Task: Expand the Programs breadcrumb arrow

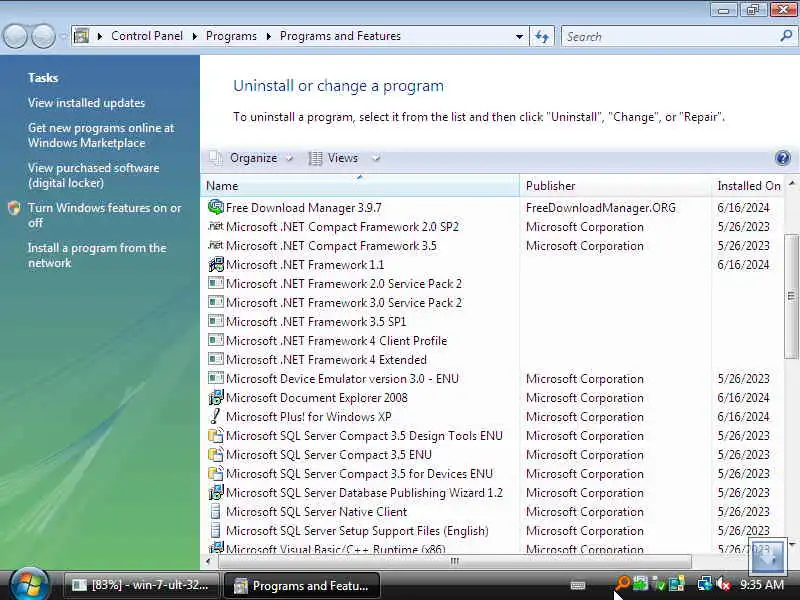Action: (x=268, y=36)
